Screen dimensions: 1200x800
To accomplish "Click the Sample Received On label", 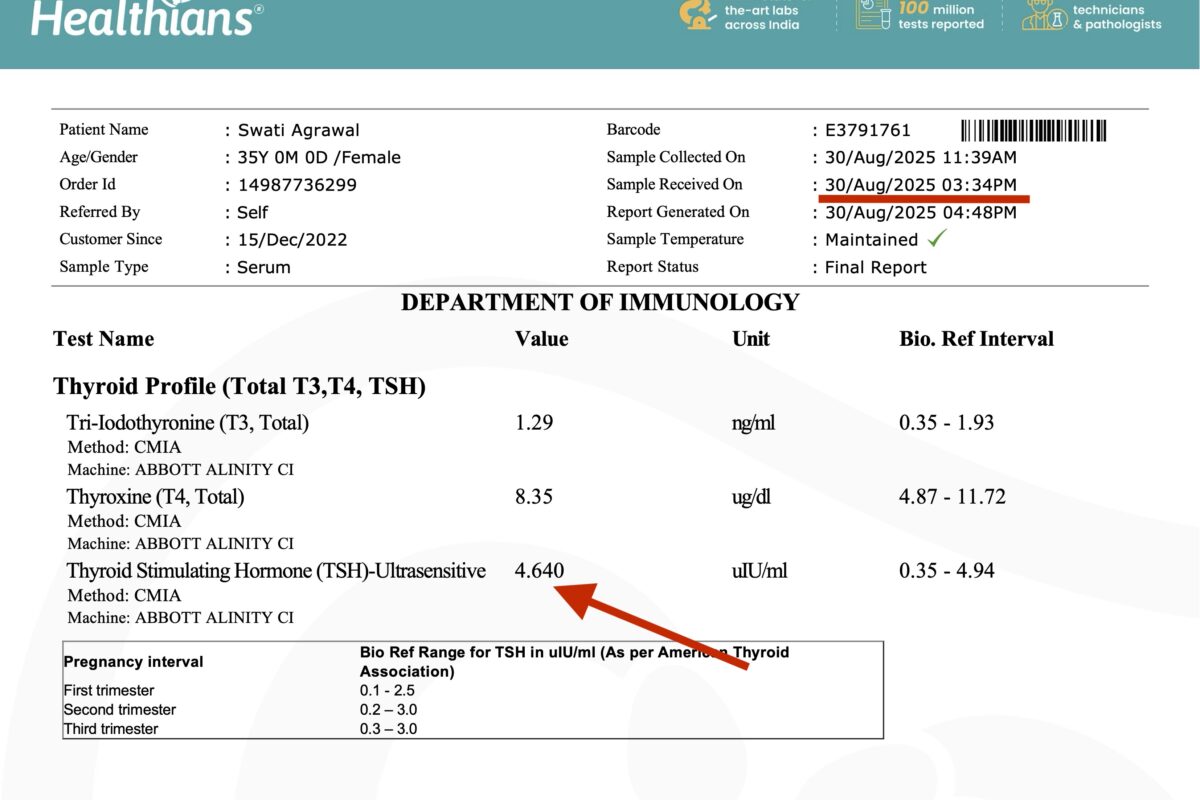I will click(675, 185).
